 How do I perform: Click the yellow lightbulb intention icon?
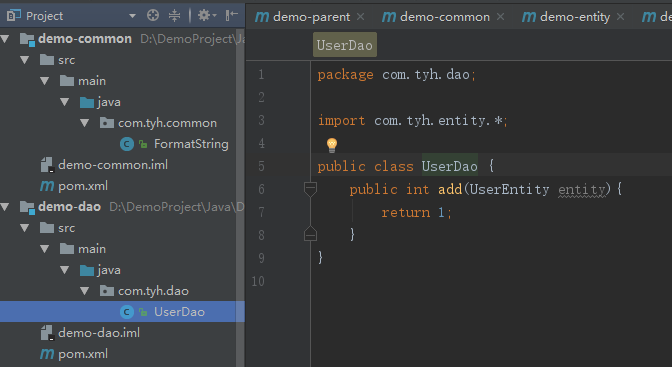332,145
